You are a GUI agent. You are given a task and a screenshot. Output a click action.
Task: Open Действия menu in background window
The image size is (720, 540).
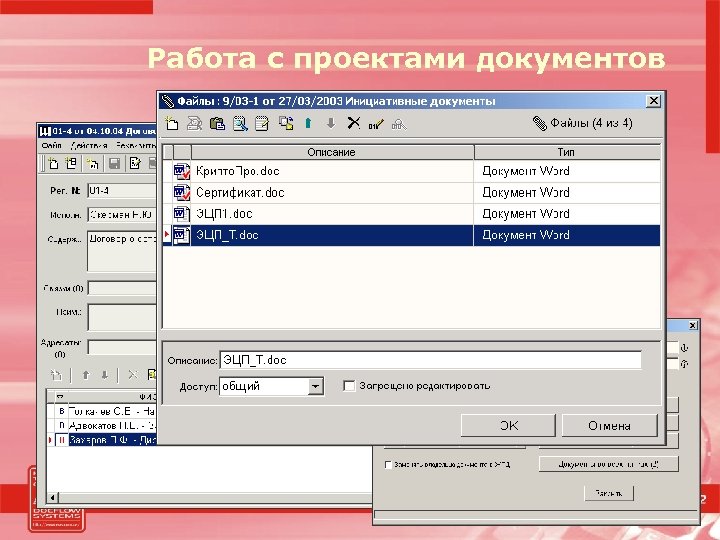click(89, 145)
